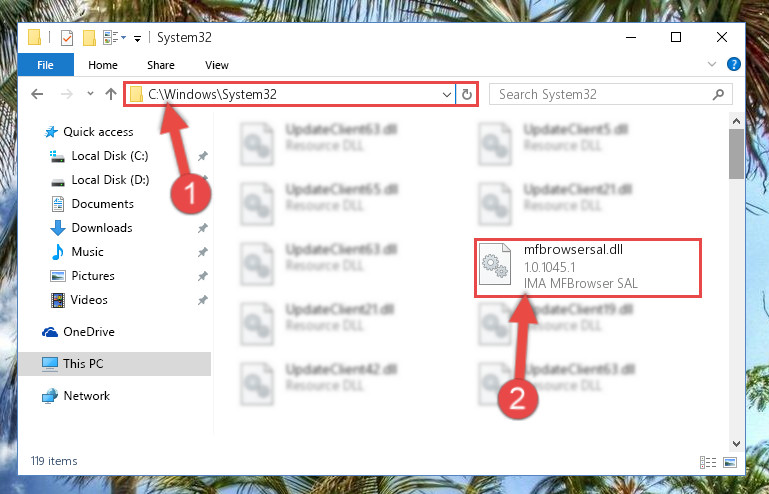Click the vertical scrollbar thumb
The height and width of the screenshot is (494, 769).
[736, 154]
